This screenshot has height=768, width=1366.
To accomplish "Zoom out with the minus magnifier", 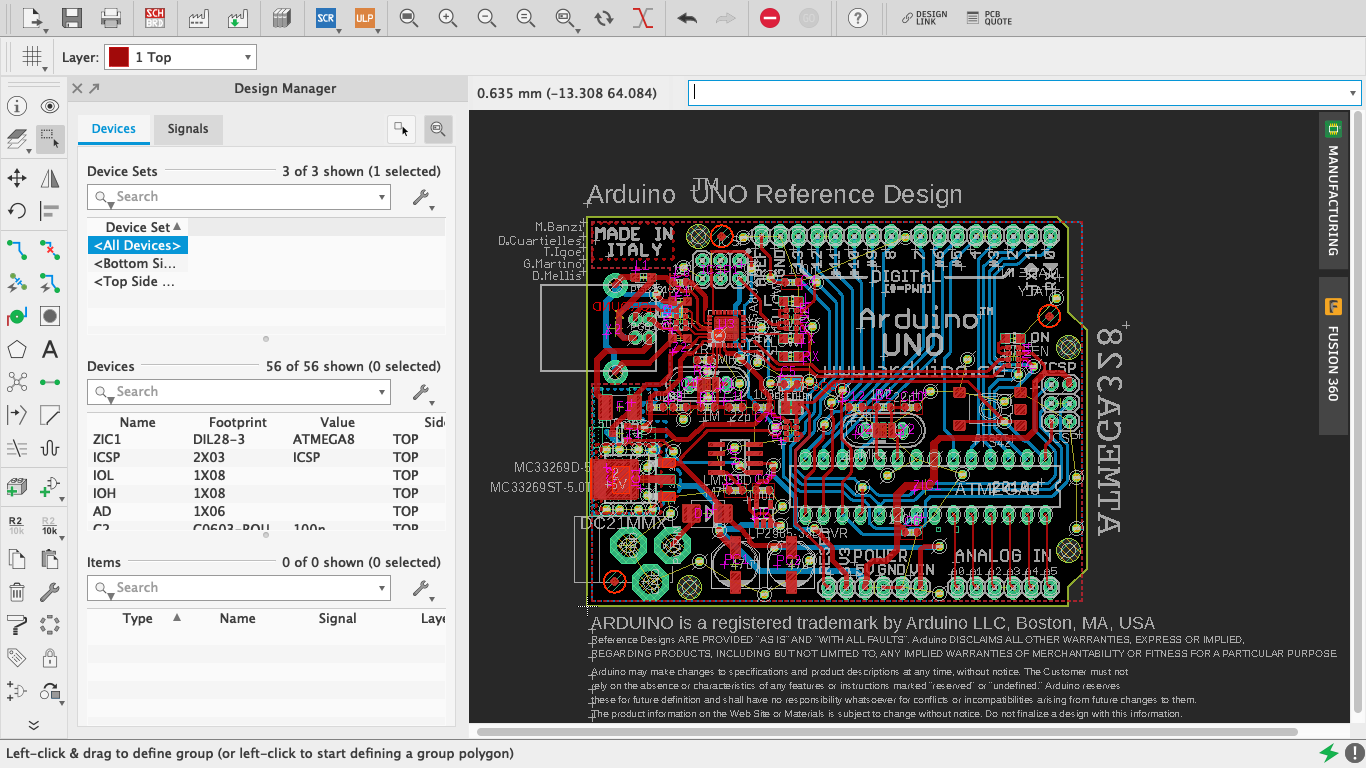I will 487,18.
